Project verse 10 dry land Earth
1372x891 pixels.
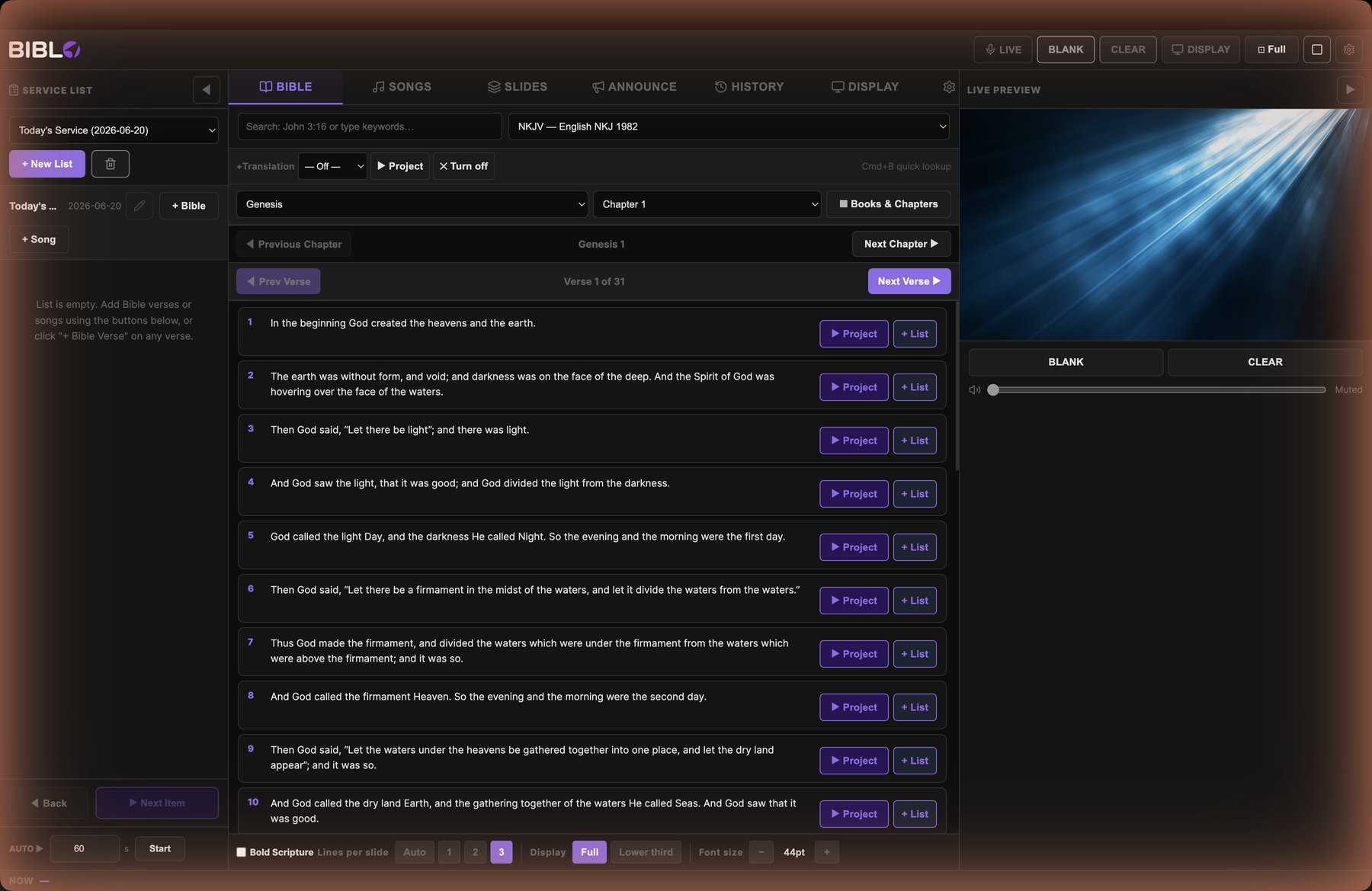(x=854, y=814)
